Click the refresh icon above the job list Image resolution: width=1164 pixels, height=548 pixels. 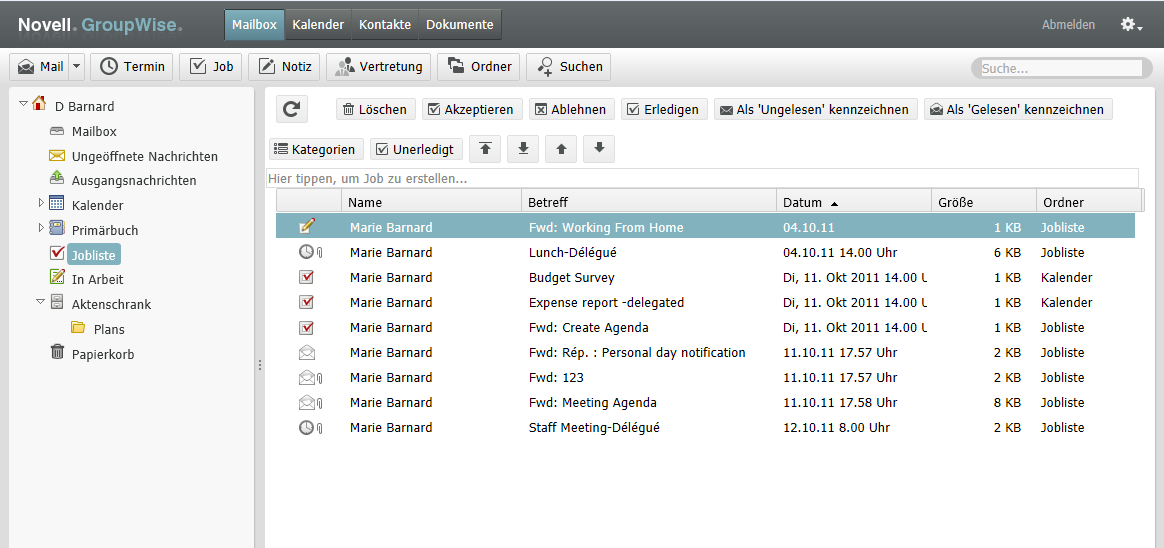pos(291,110)
